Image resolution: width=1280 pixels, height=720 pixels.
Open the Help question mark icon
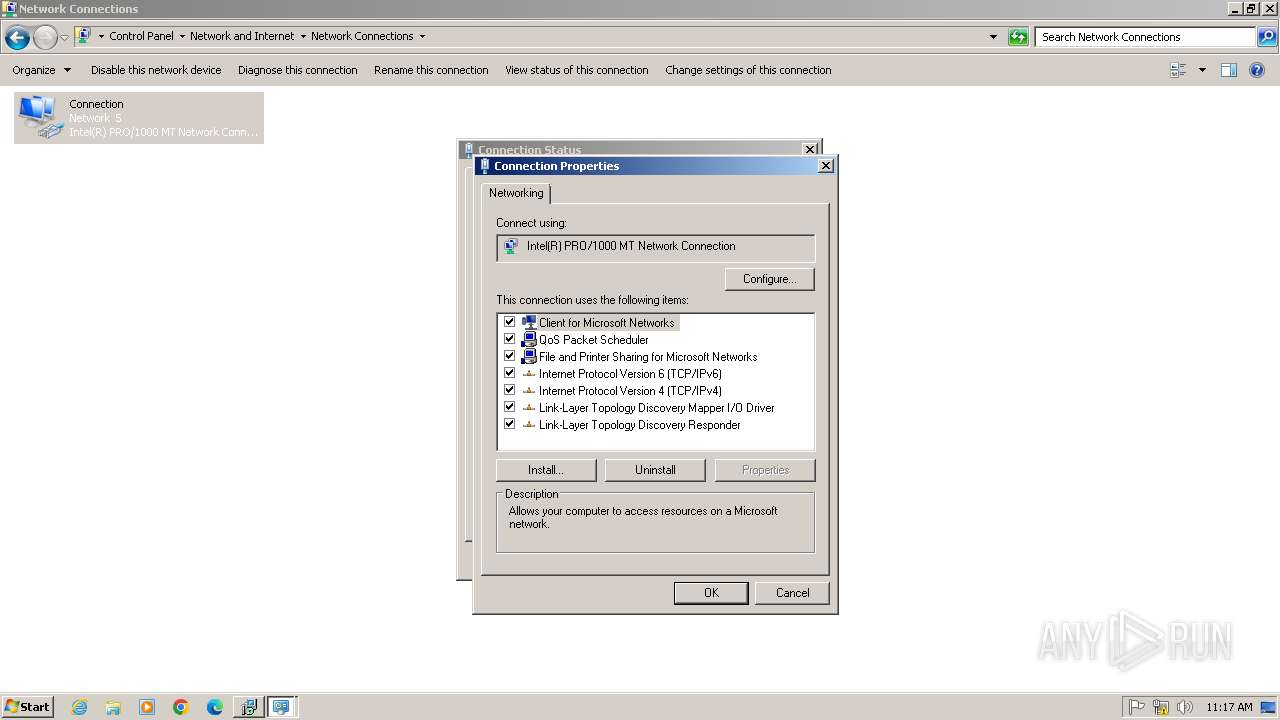tap(1257, 70)
